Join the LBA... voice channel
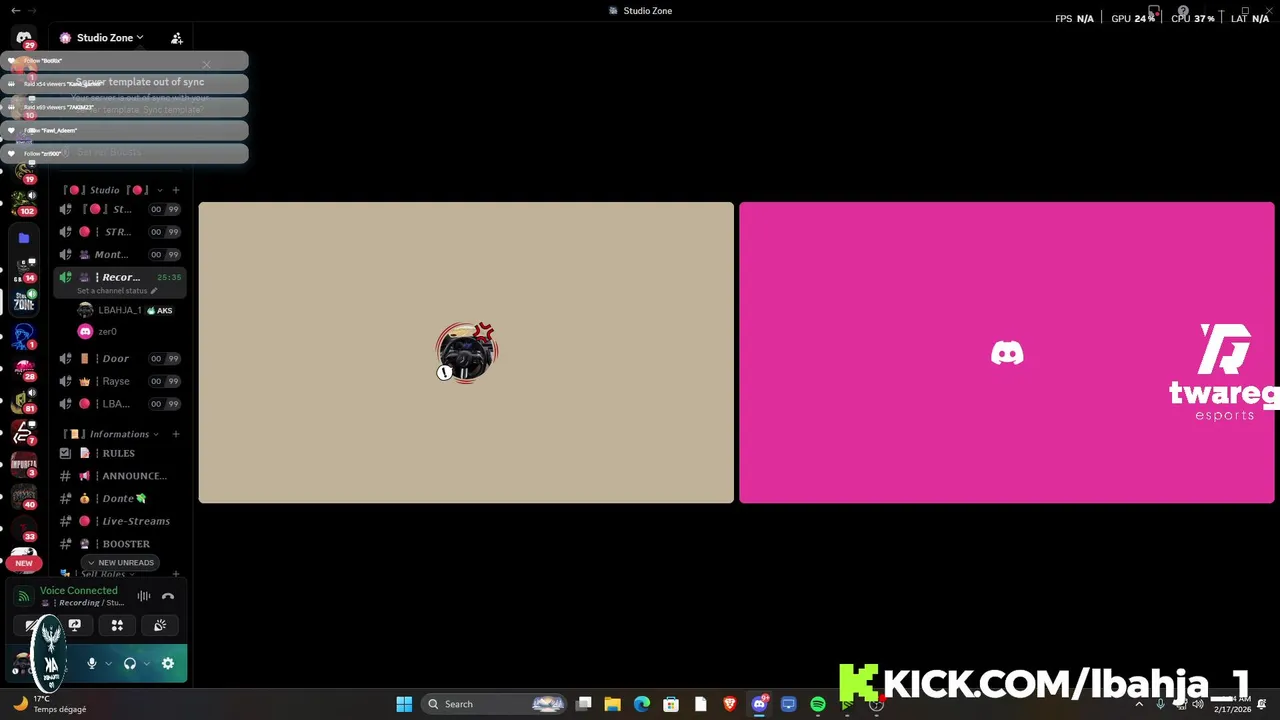 [x=120, y=404]
